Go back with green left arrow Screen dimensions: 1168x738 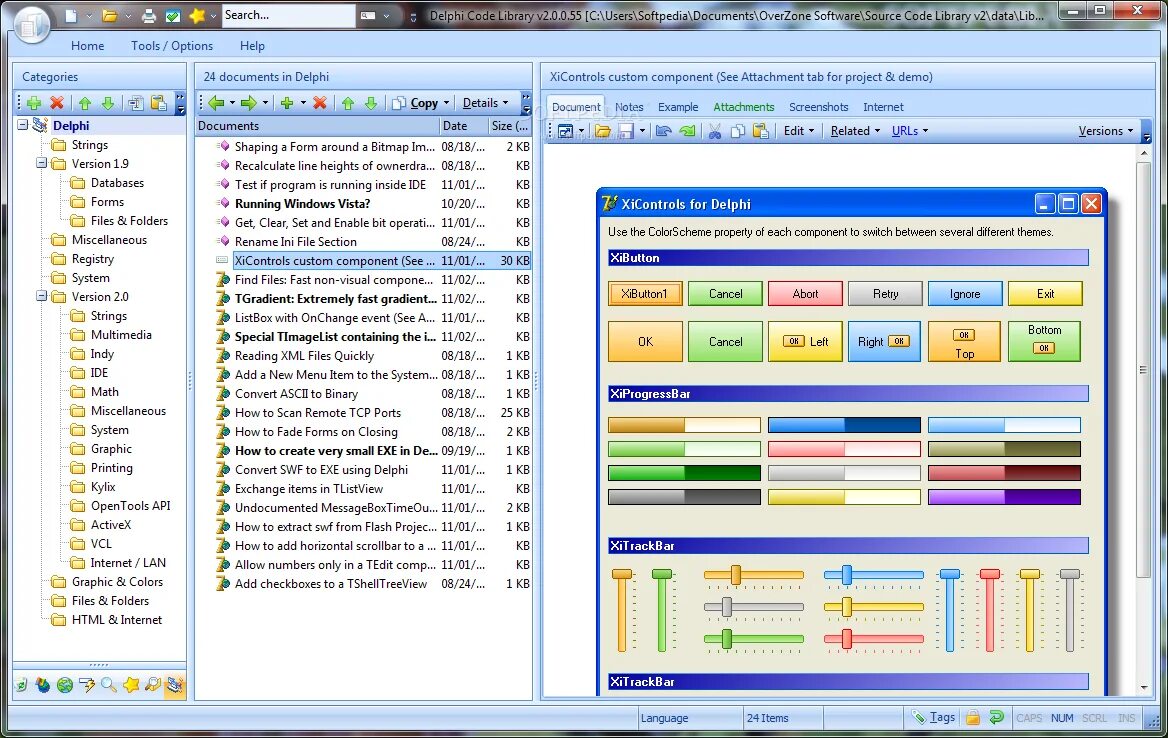point(216,103)
